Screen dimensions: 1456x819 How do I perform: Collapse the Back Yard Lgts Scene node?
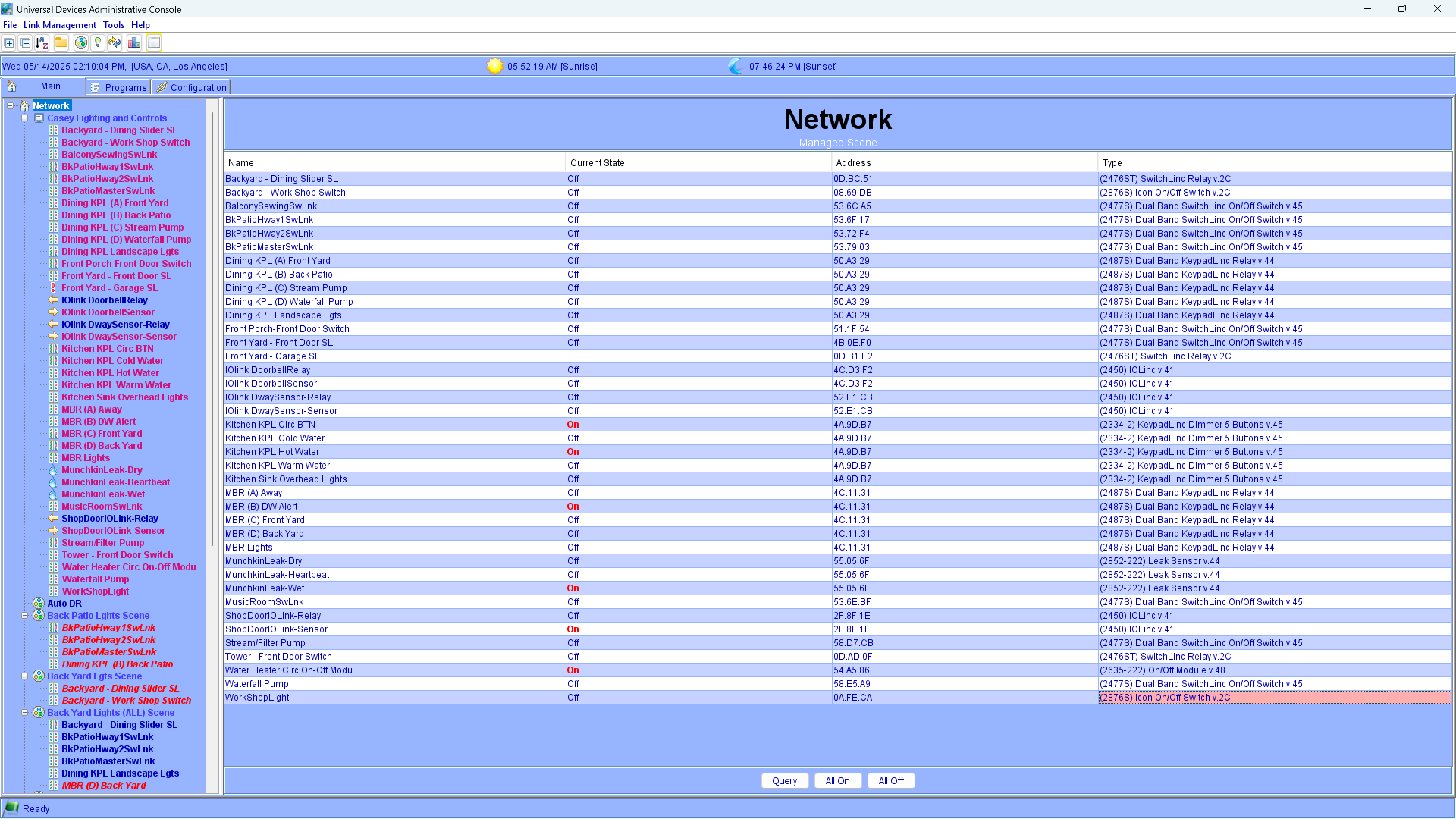point(25,676)
